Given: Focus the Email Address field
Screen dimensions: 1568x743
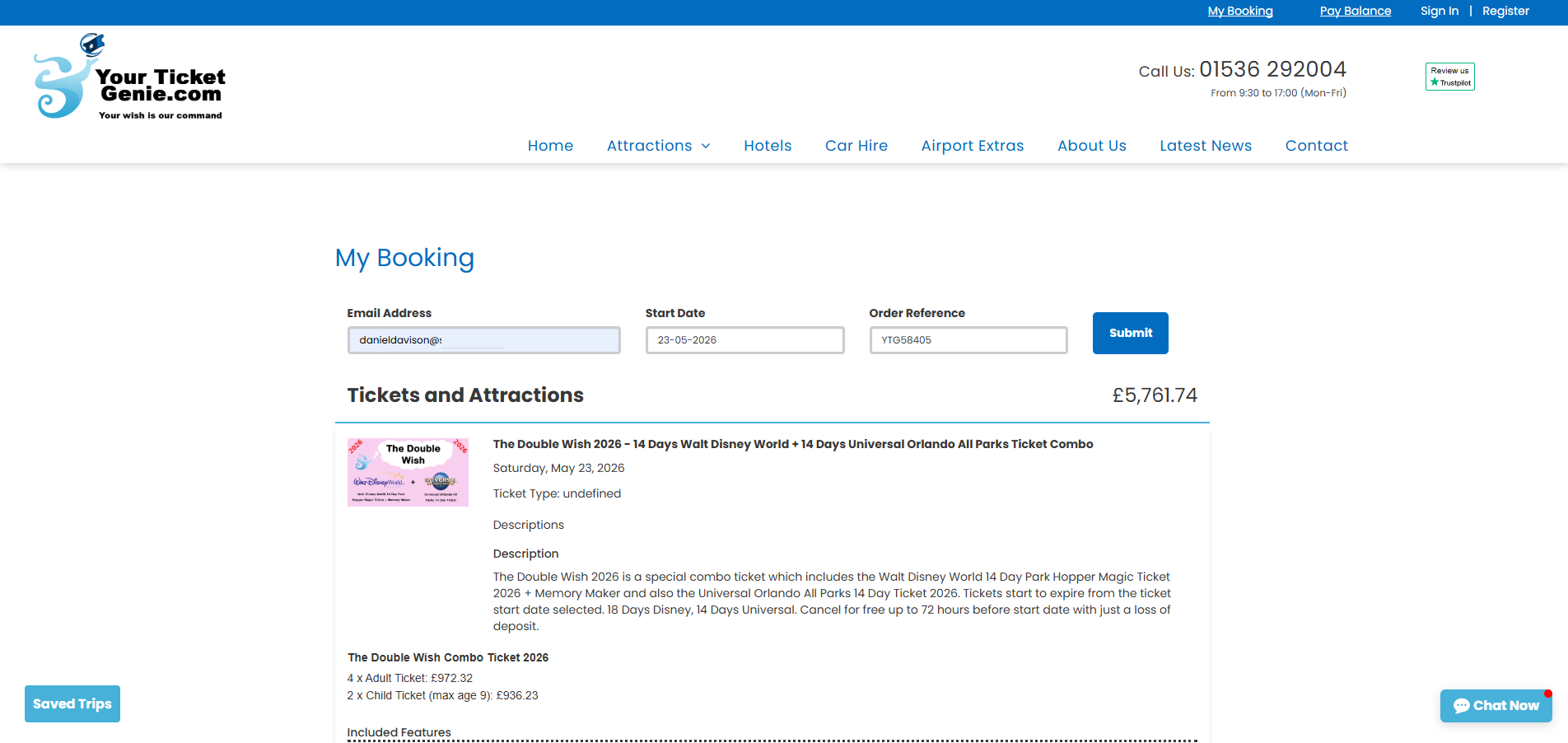Looking at the screenshot, I should click(x=484, y=340).
